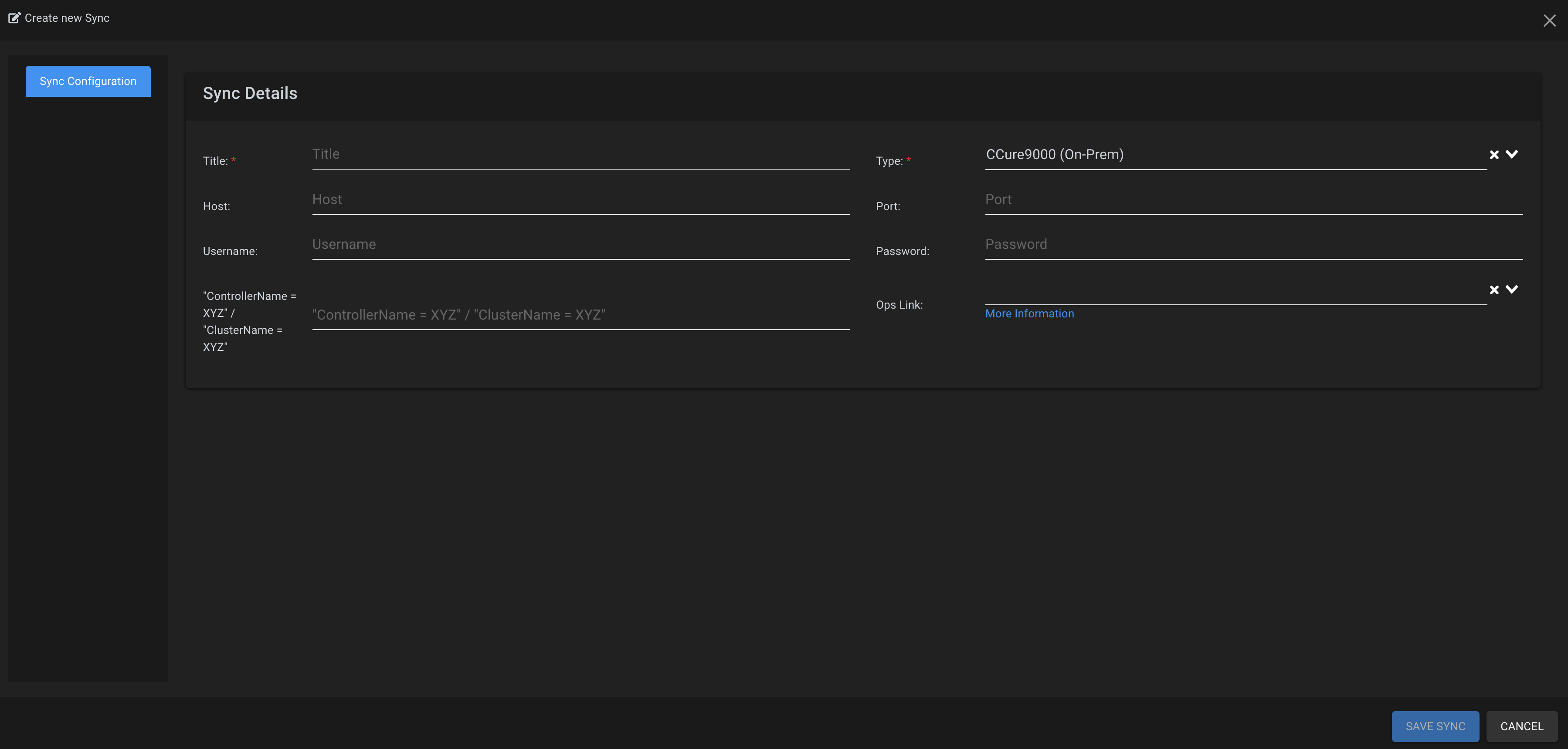
Task: Click the edit icon beside Create new Sync
Action: (x=14, y=18)
